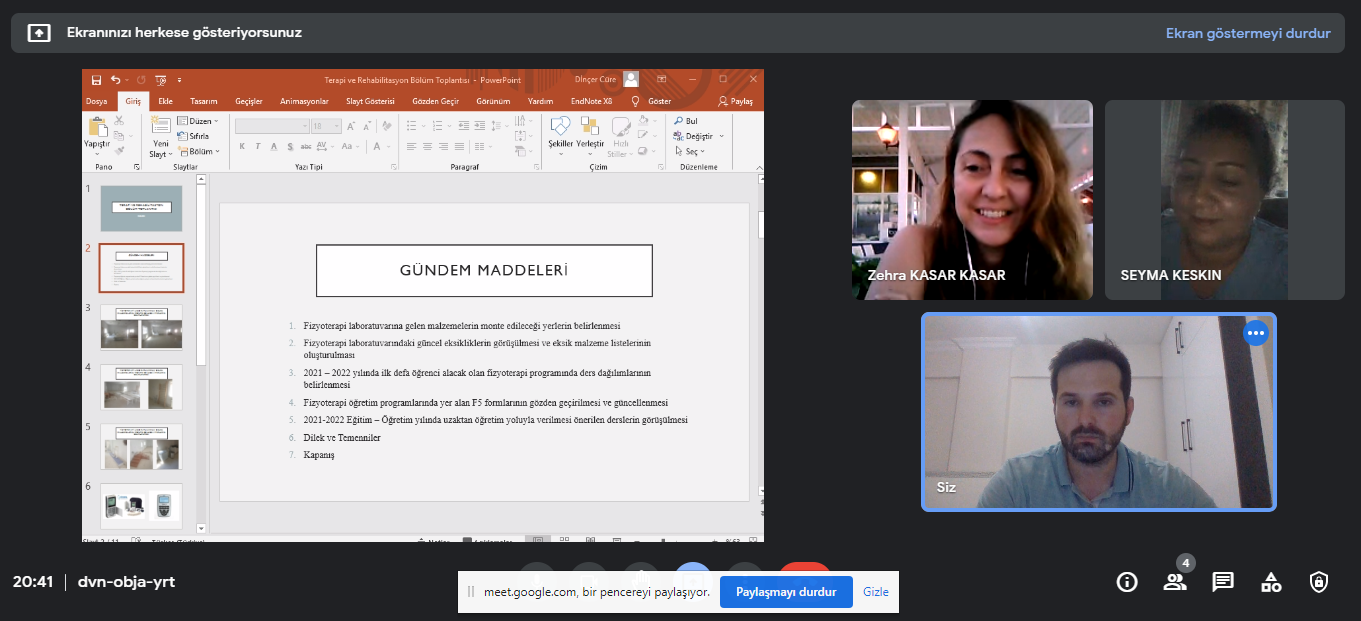Click the Yapıştır paste icon
This screenshot has width=1361, height=621.
tap(96, 128)
